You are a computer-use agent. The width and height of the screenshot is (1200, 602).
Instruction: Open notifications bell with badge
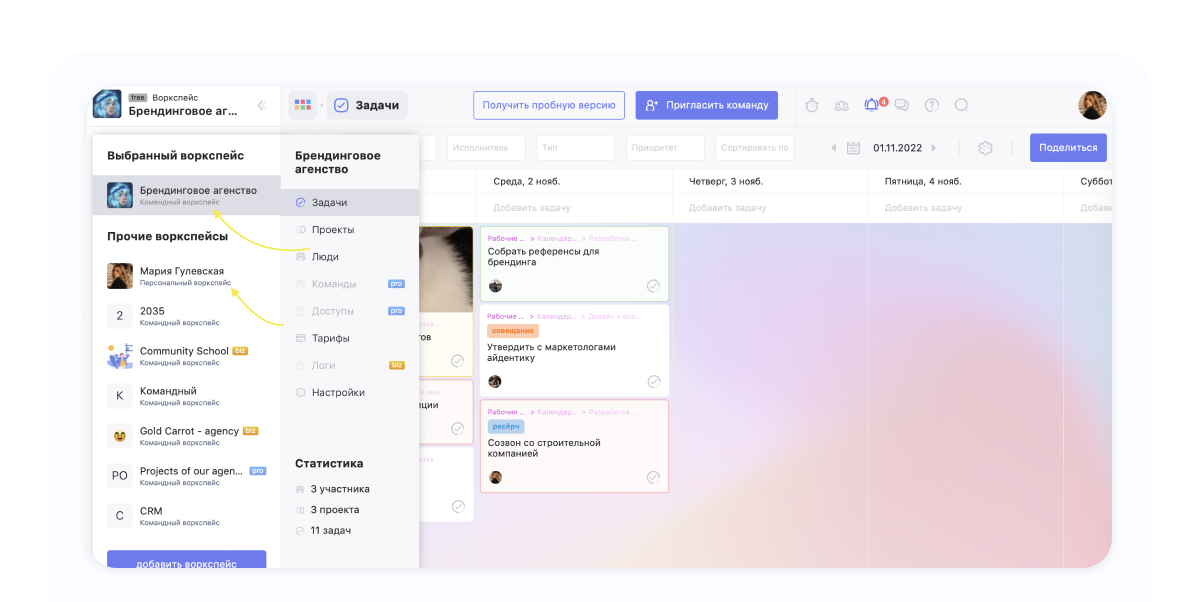click(872, 105)
